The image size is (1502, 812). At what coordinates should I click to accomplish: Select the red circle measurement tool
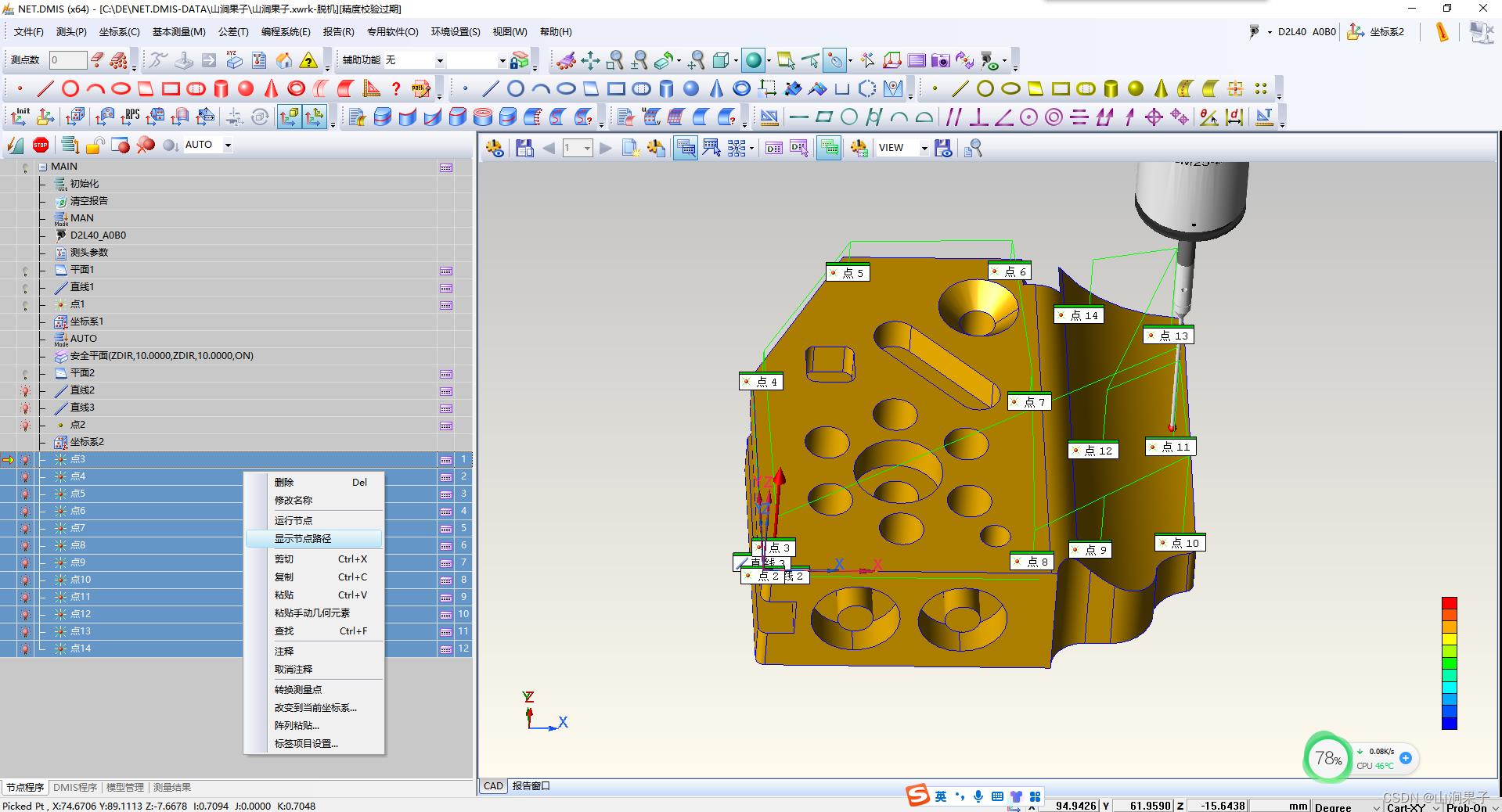[x=70, y=88]
